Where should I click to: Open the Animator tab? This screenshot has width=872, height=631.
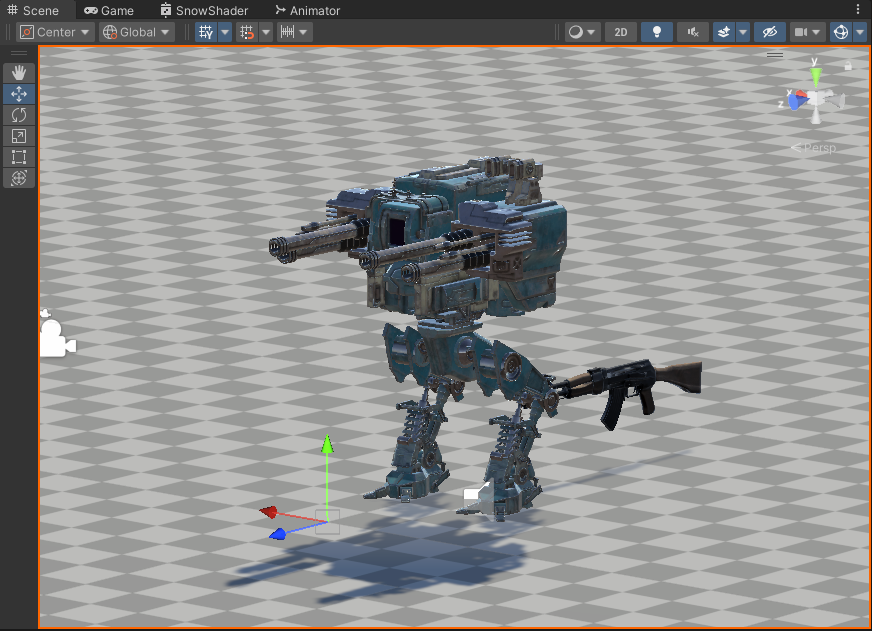coord(308,11)
